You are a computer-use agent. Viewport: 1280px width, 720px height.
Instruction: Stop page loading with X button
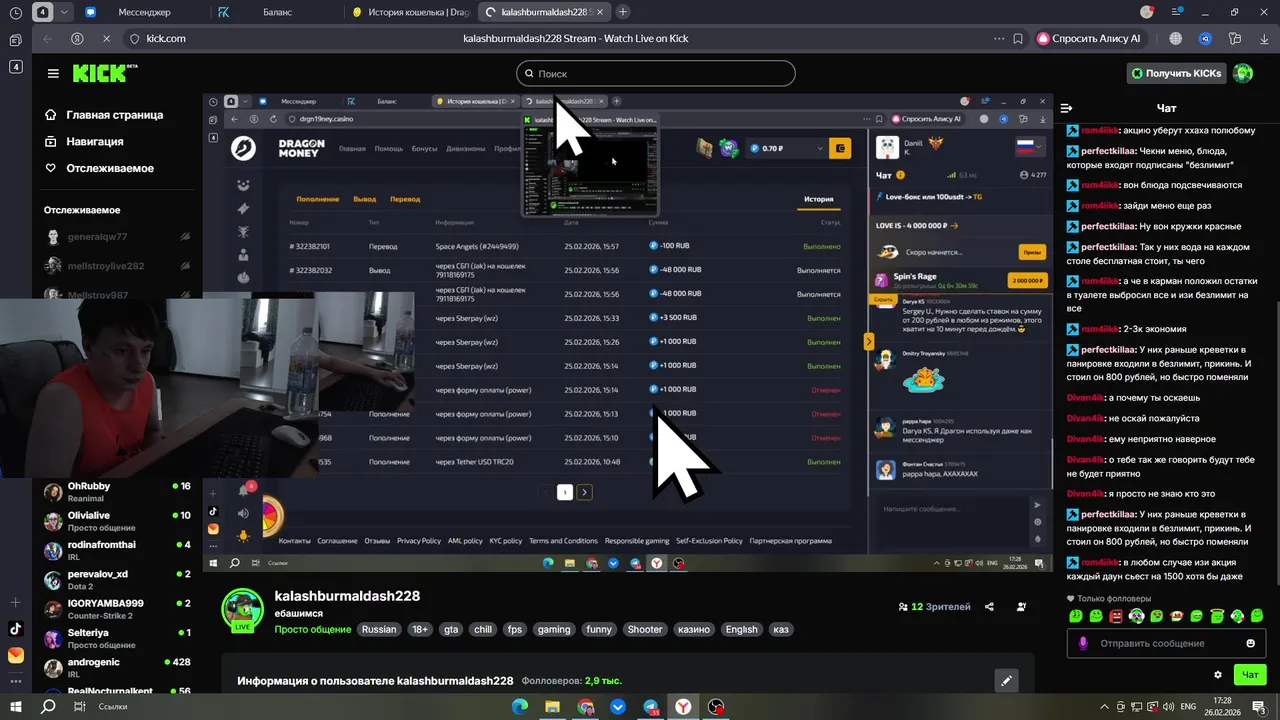tap(106, 38)
